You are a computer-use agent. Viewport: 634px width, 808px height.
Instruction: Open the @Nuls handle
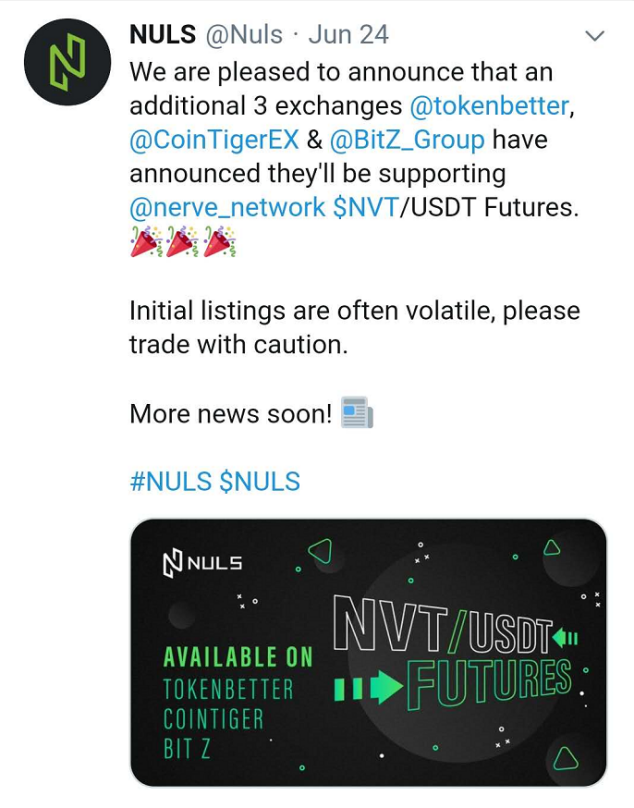(244, 35)
